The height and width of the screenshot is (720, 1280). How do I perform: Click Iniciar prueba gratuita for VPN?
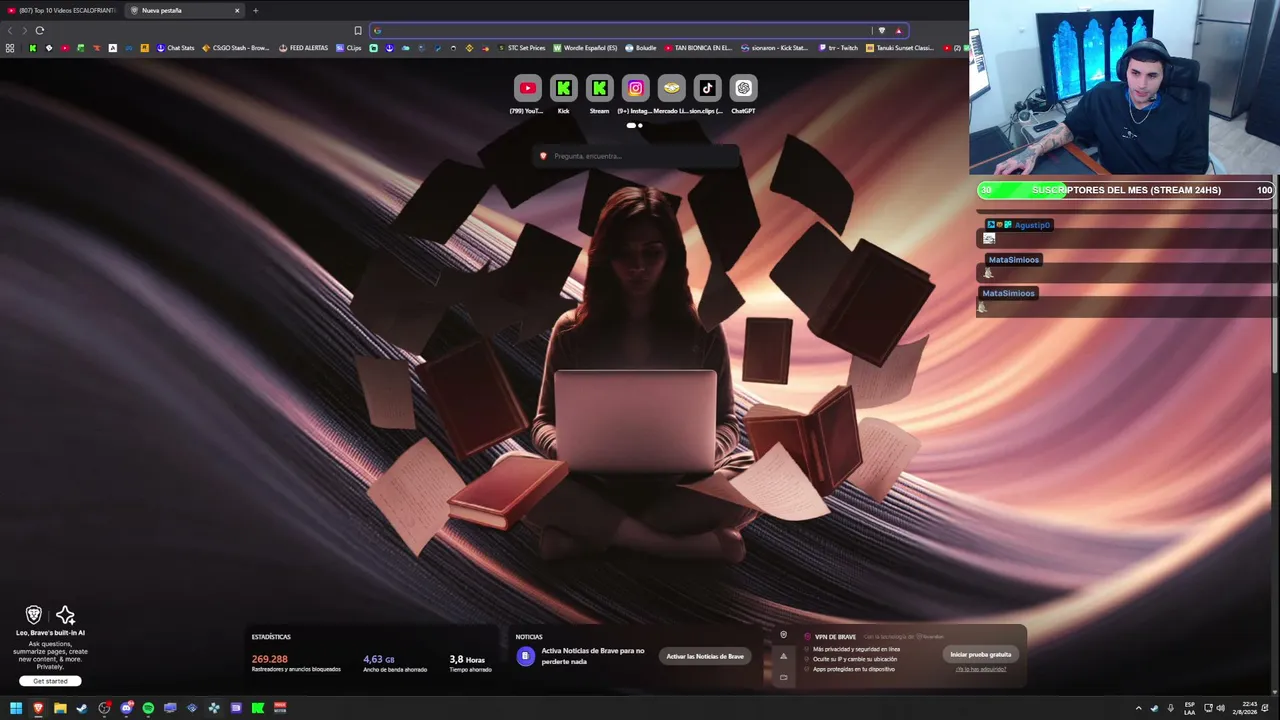(x=980, y=654)
